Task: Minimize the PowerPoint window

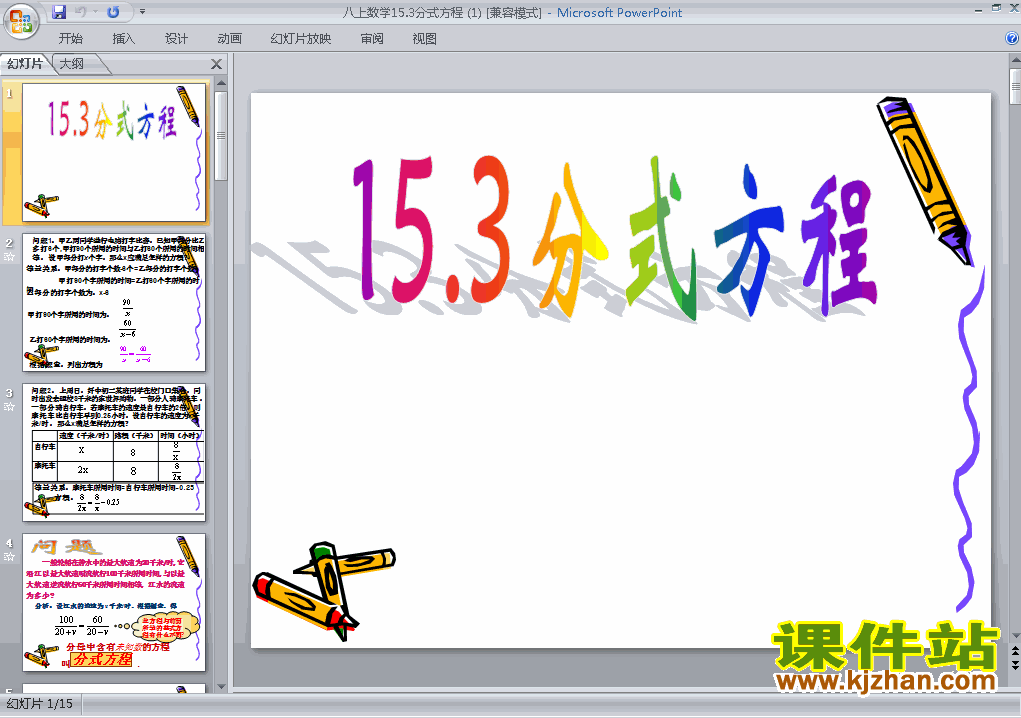Action: coord(979,10)
